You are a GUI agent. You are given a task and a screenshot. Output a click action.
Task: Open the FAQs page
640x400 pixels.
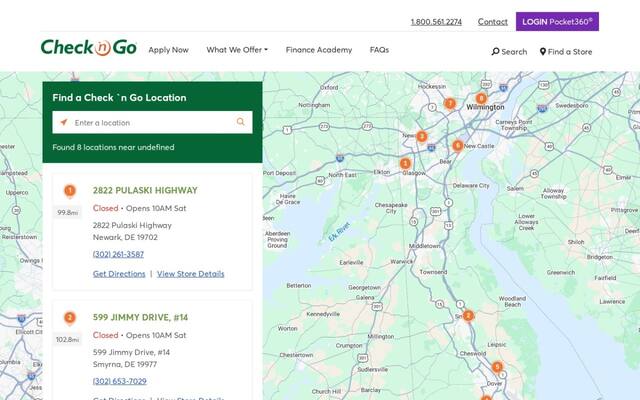click(379, 50)
